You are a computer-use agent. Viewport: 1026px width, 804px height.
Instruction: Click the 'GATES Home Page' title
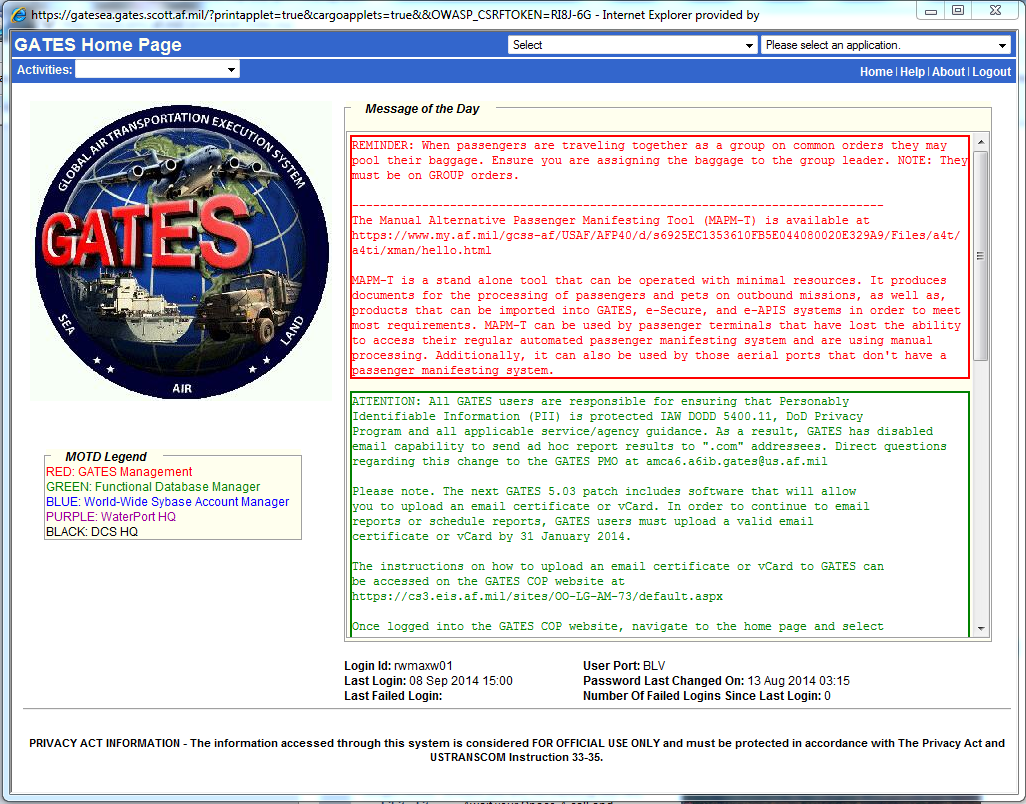pyautogui.click(x=98, y=44)
